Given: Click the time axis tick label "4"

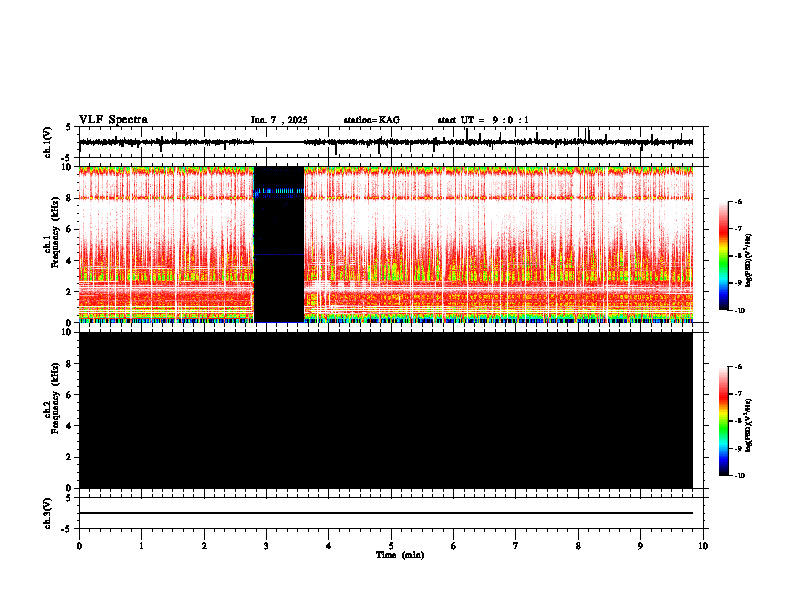Looking at the screenshot, I should point(329,546).
